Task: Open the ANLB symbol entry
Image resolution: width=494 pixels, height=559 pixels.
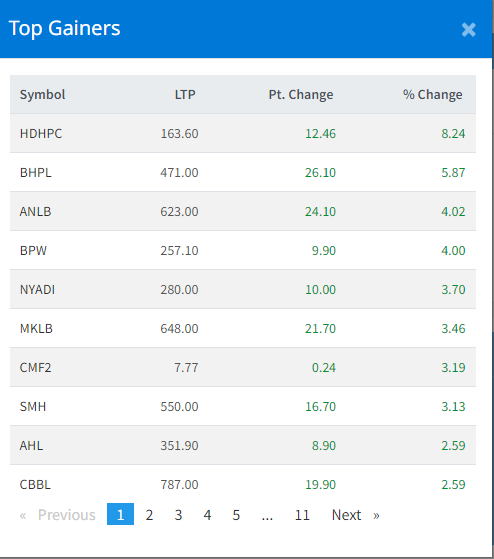Action: click(x=36, y=211)
